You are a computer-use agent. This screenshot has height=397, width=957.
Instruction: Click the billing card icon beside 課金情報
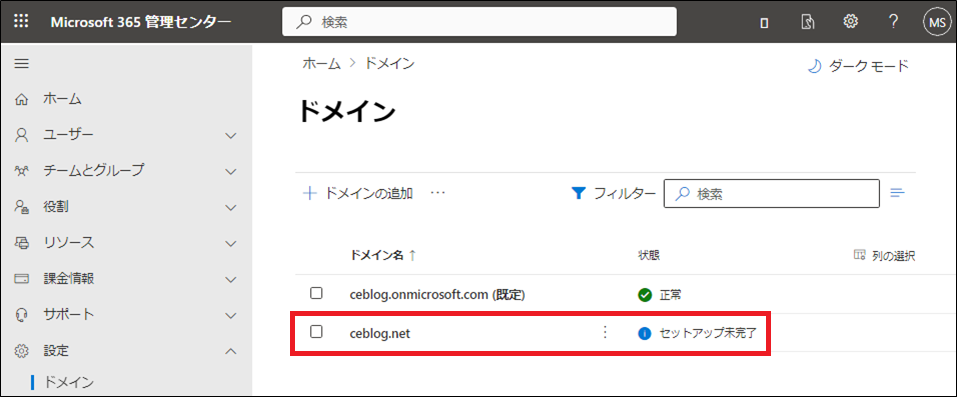click(21, 279)
